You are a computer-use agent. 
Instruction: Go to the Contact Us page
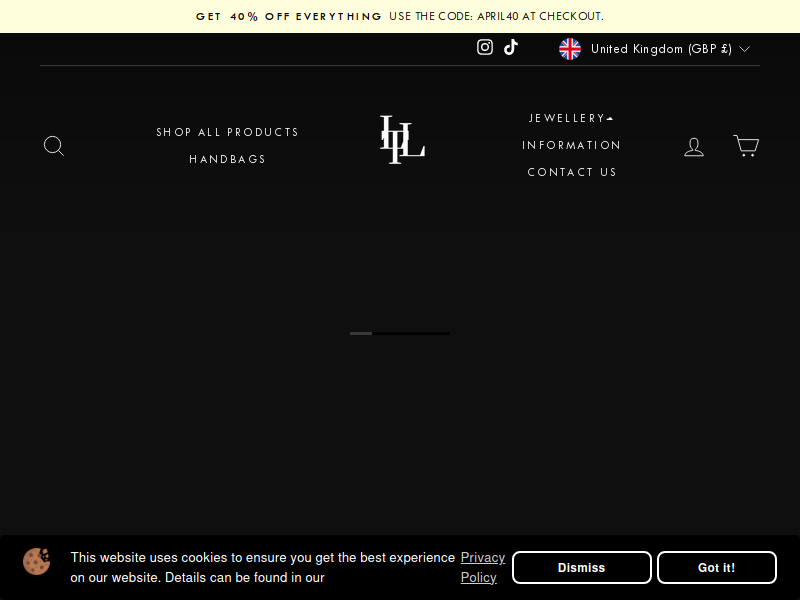pos(572,172)
